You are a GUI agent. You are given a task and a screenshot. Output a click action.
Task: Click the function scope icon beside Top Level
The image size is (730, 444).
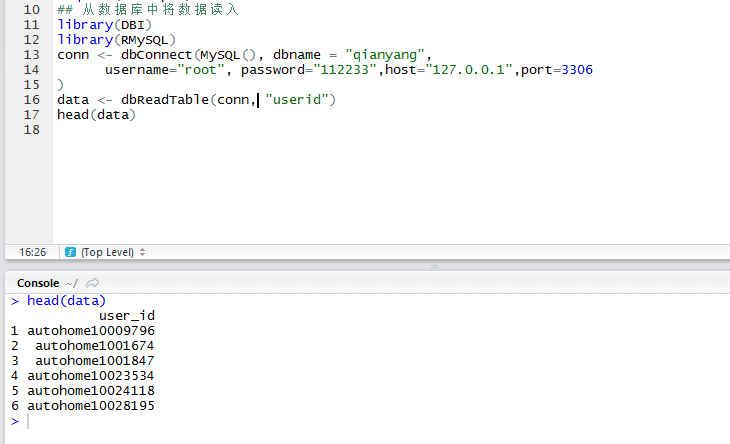click(71, 252)
